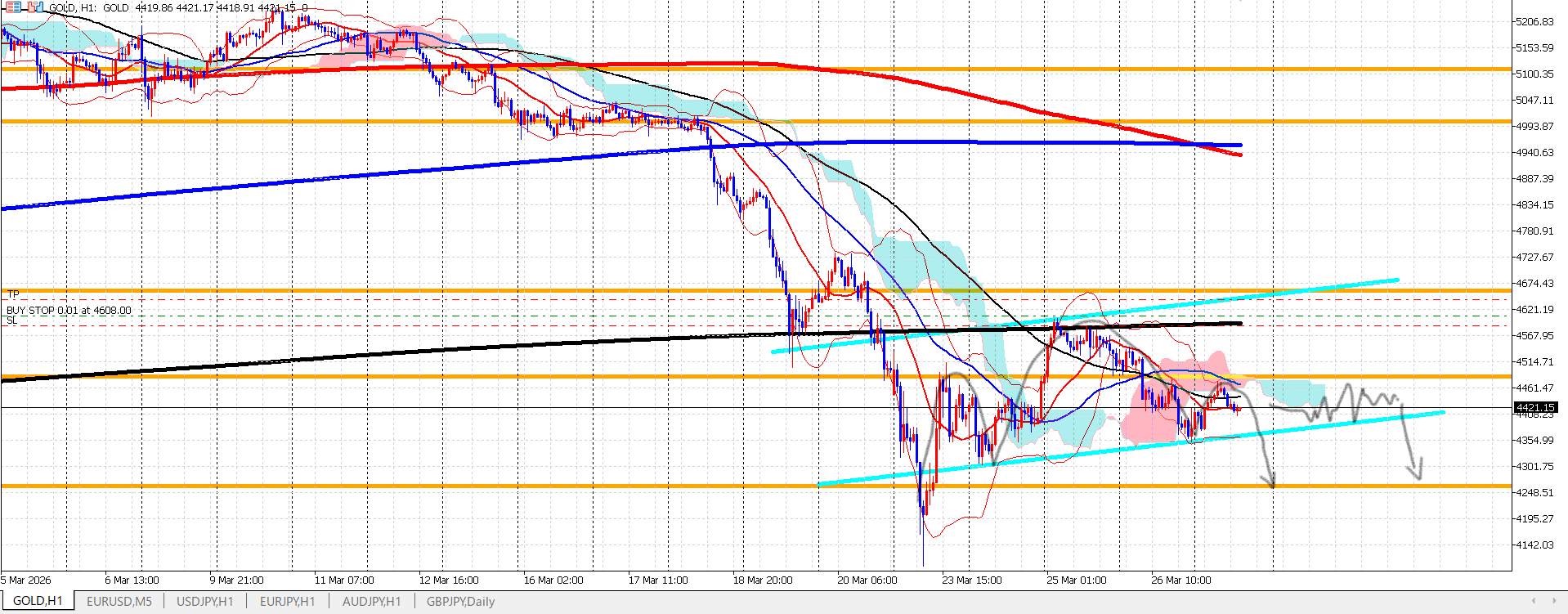Select the SL level line label

[11, 320]
